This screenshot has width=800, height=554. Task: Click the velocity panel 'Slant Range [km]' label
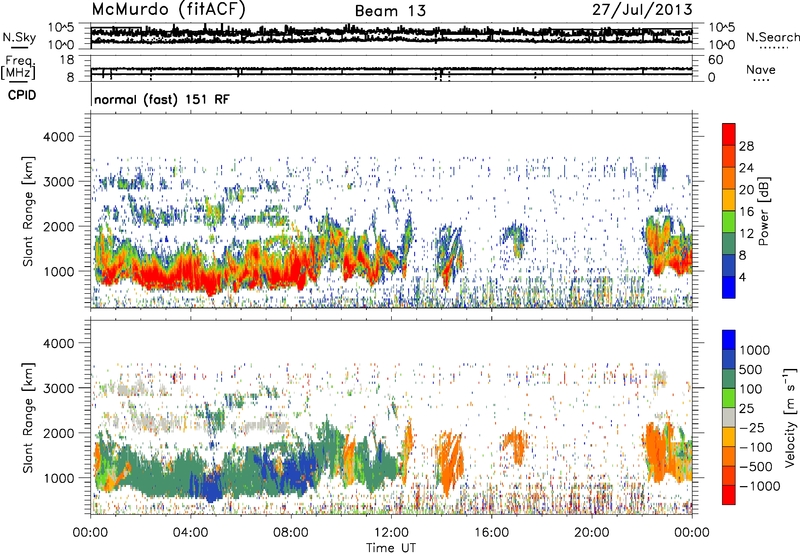click(x=28, y=418)
